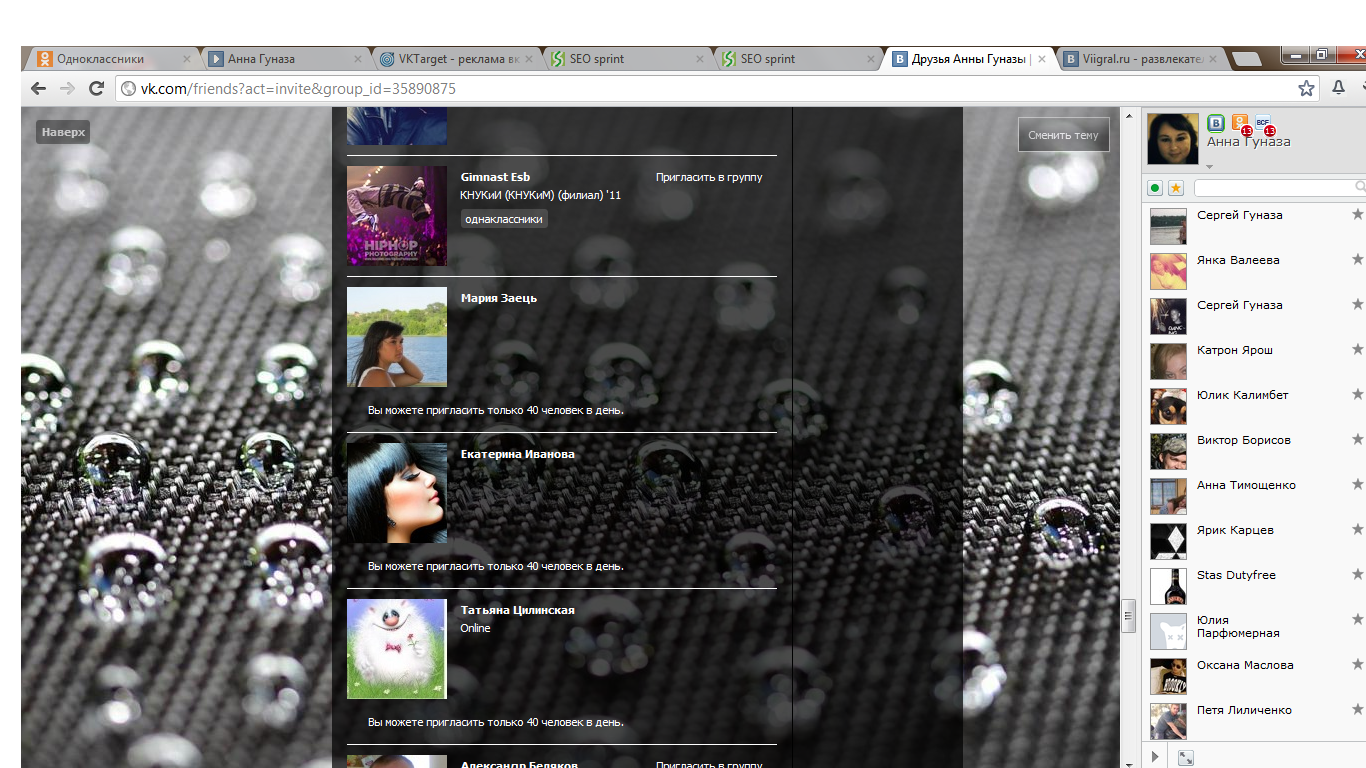Click the Сменить тему button
Viewport: 1366px width, 768px height.
click(1063, 135)
